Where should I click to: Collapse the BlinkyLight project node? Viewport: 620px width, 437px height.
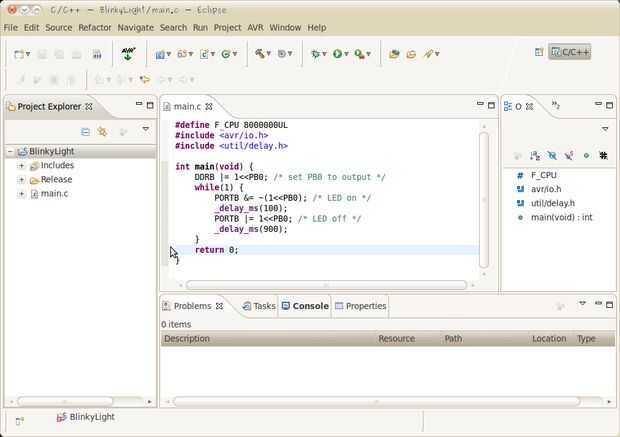pos(9,151)
